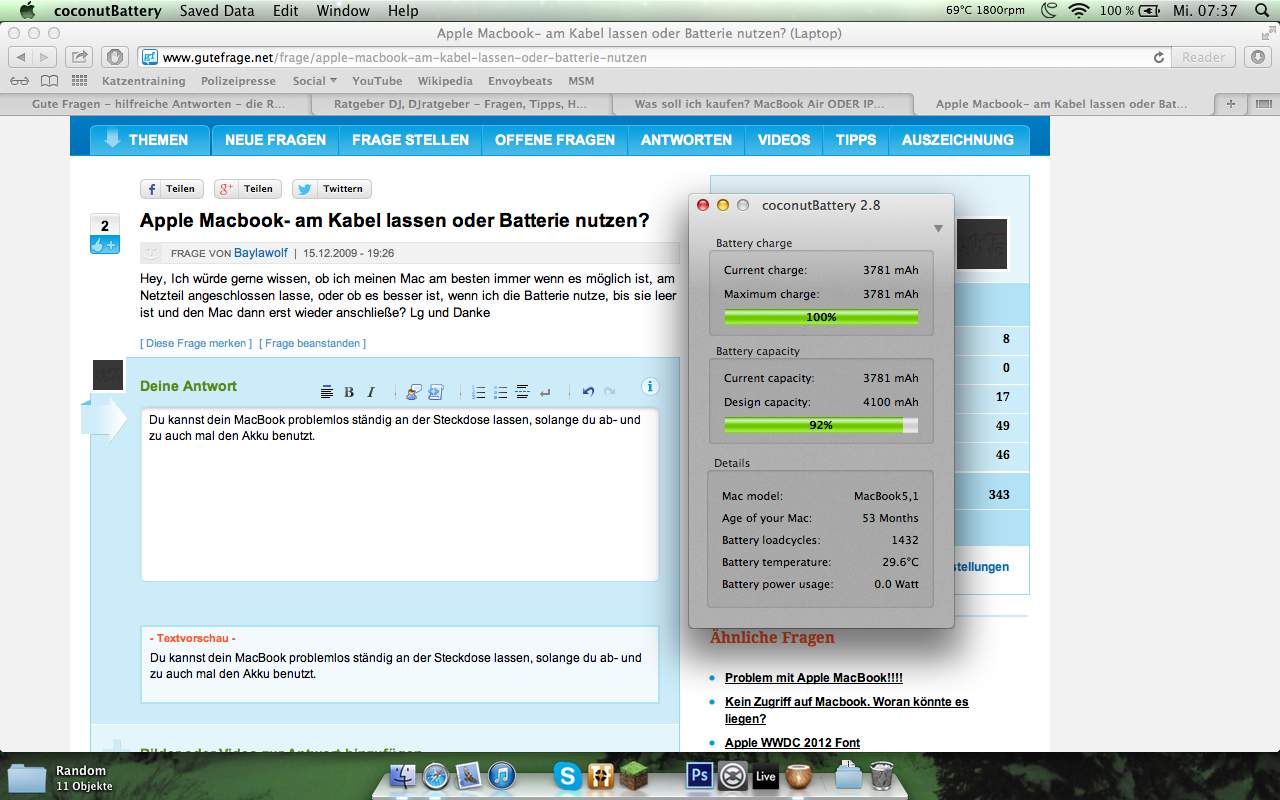
Task: Open the Help menu
Action: 403,11
